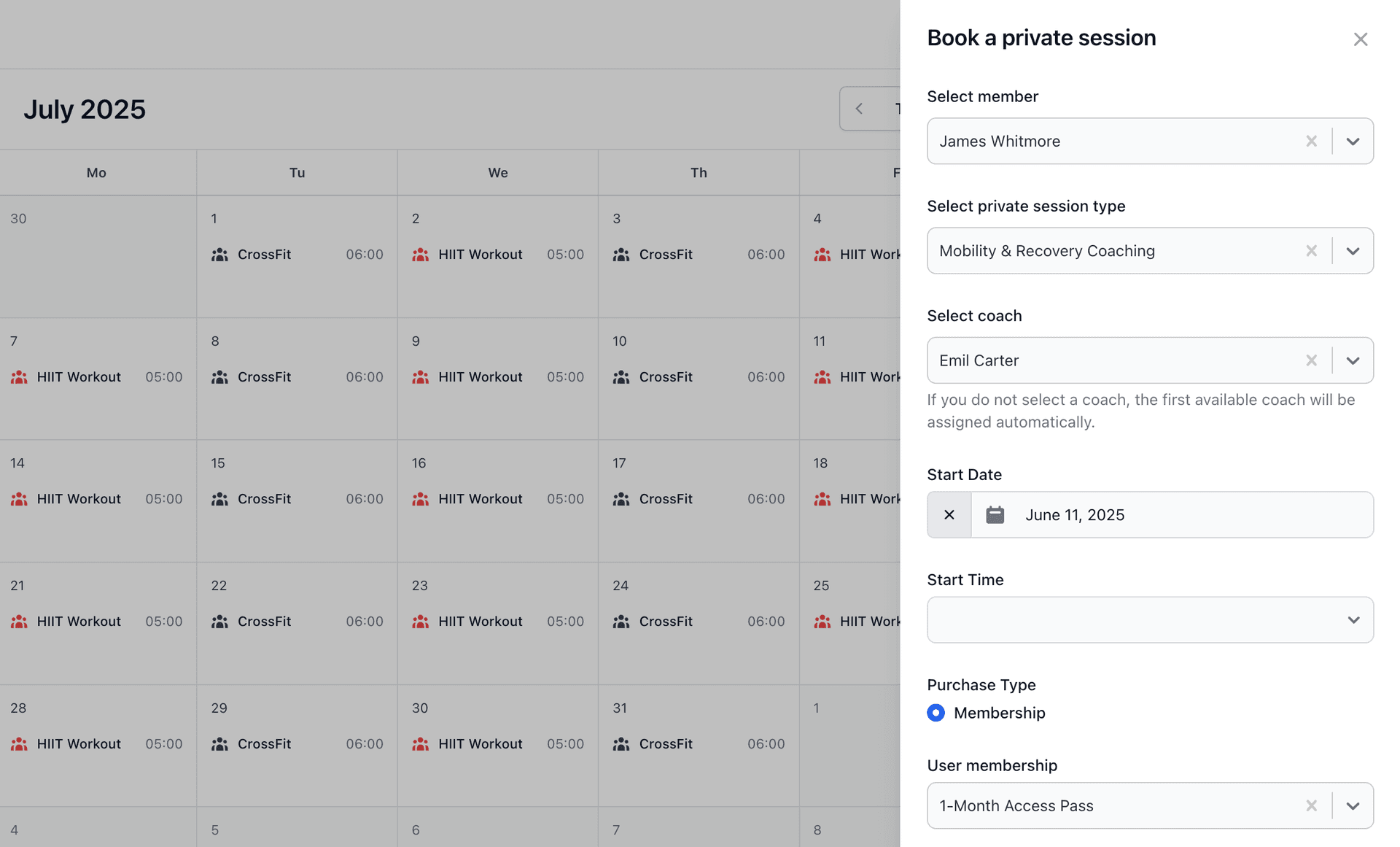Expand the Select coach dropdown
1400x847 pixels.
pos(1353,360)
